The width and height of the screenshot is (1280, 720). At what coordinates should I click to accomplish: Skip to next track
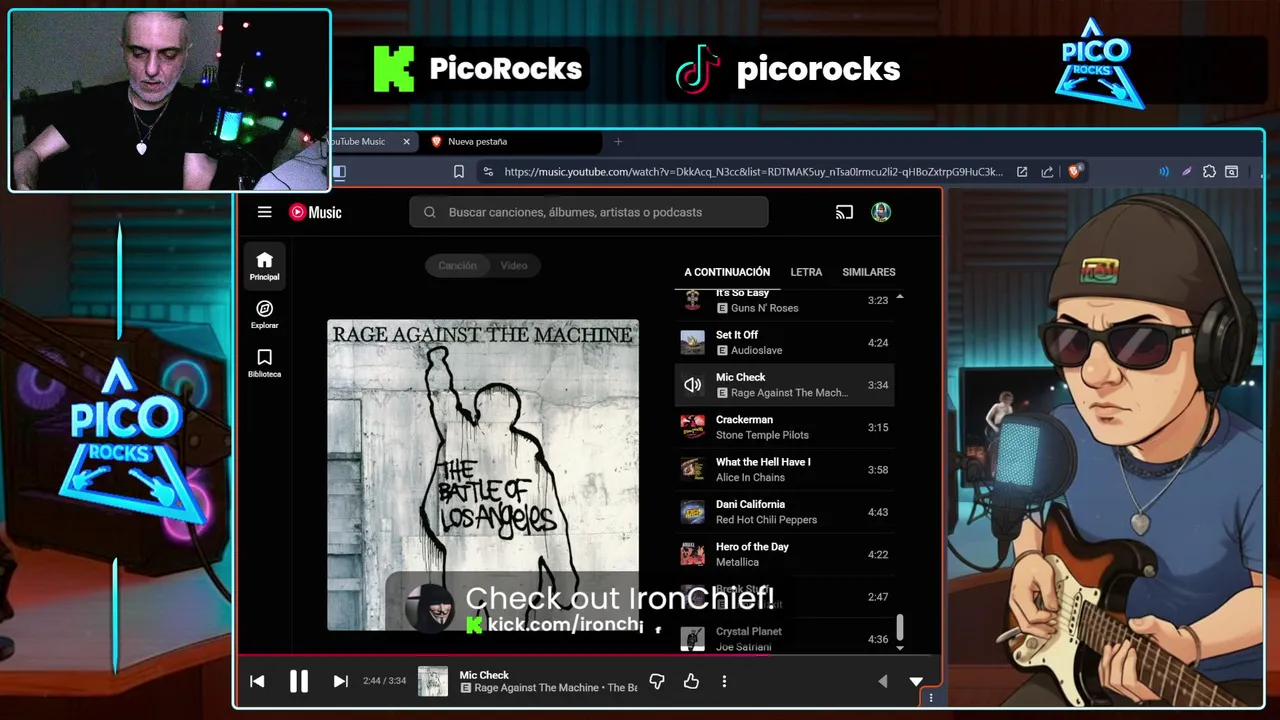click(340, 681)
